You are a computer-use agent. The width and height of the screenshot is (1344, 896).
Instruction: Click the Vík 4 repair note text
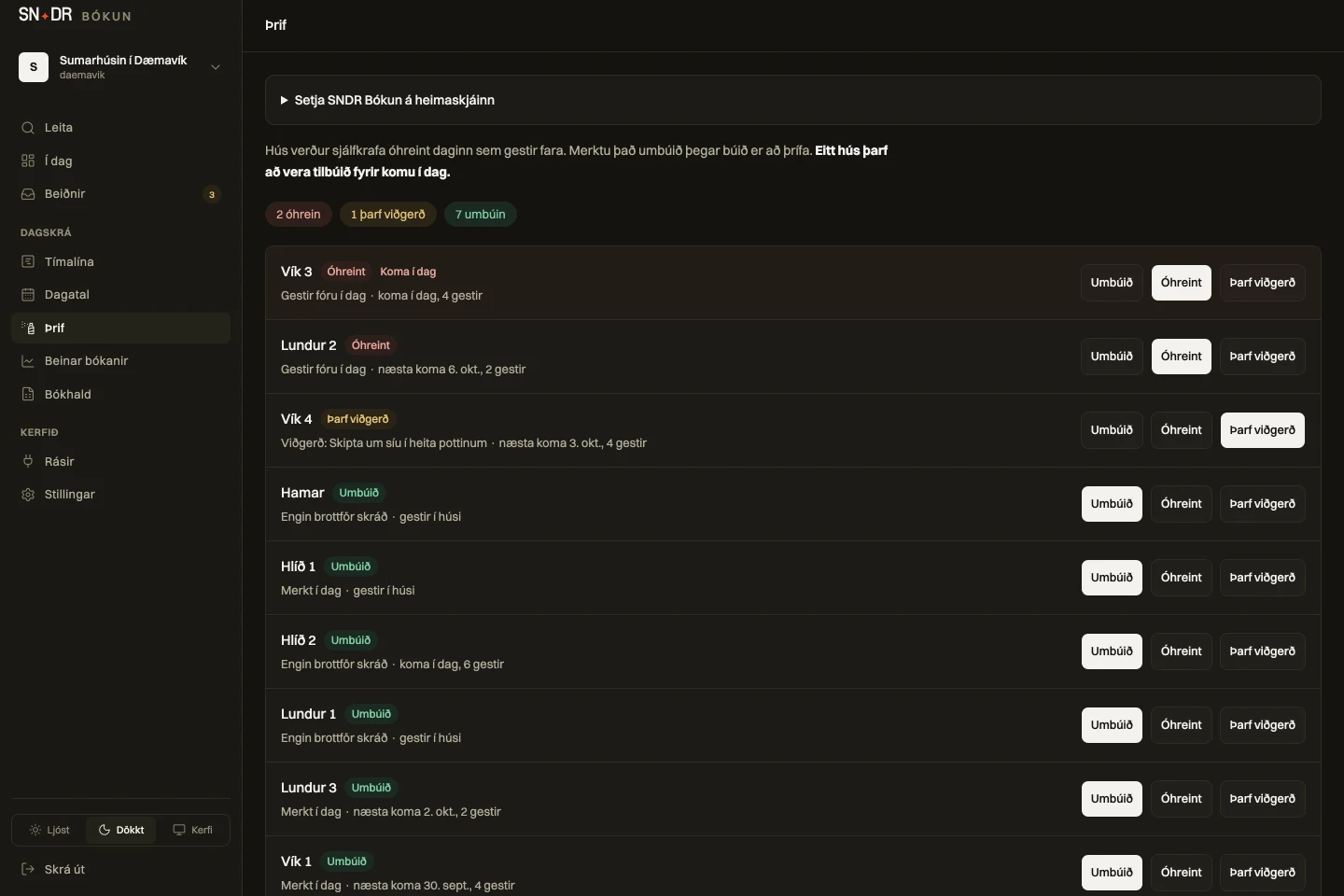[x=384, y=443]
